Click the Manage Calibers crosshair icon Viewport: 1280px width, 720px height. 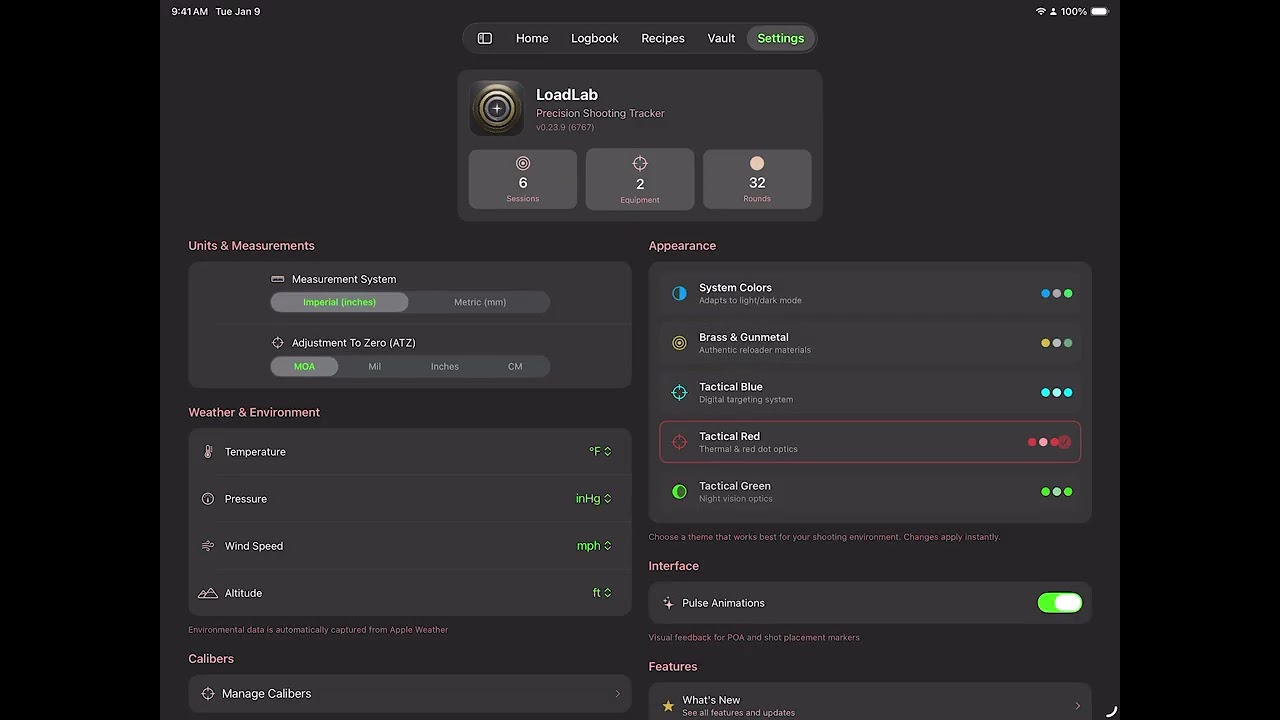208,694
